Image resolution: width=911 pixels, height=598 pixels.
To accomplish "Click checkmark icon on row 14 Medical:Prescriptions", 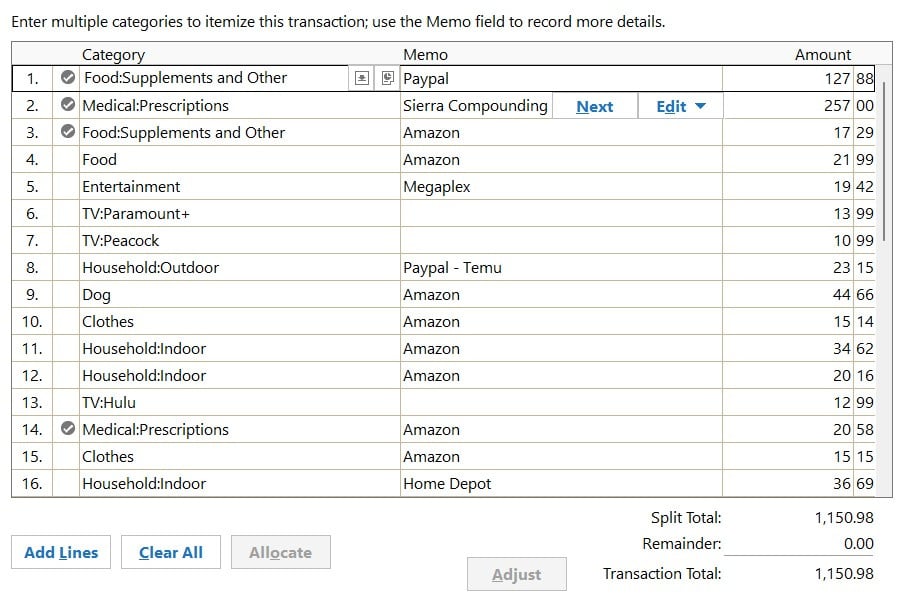I will [x=67, y=429].
